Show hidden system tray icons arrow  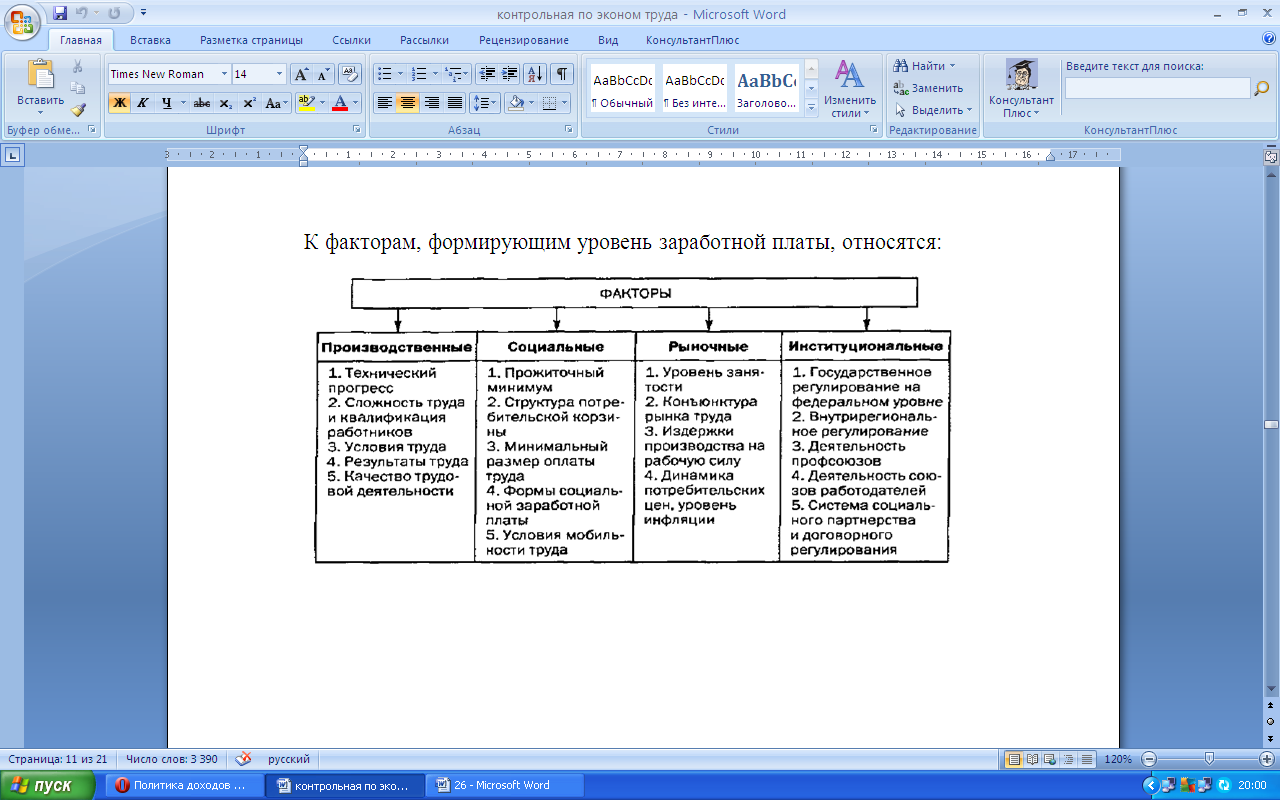[1153, 785]
